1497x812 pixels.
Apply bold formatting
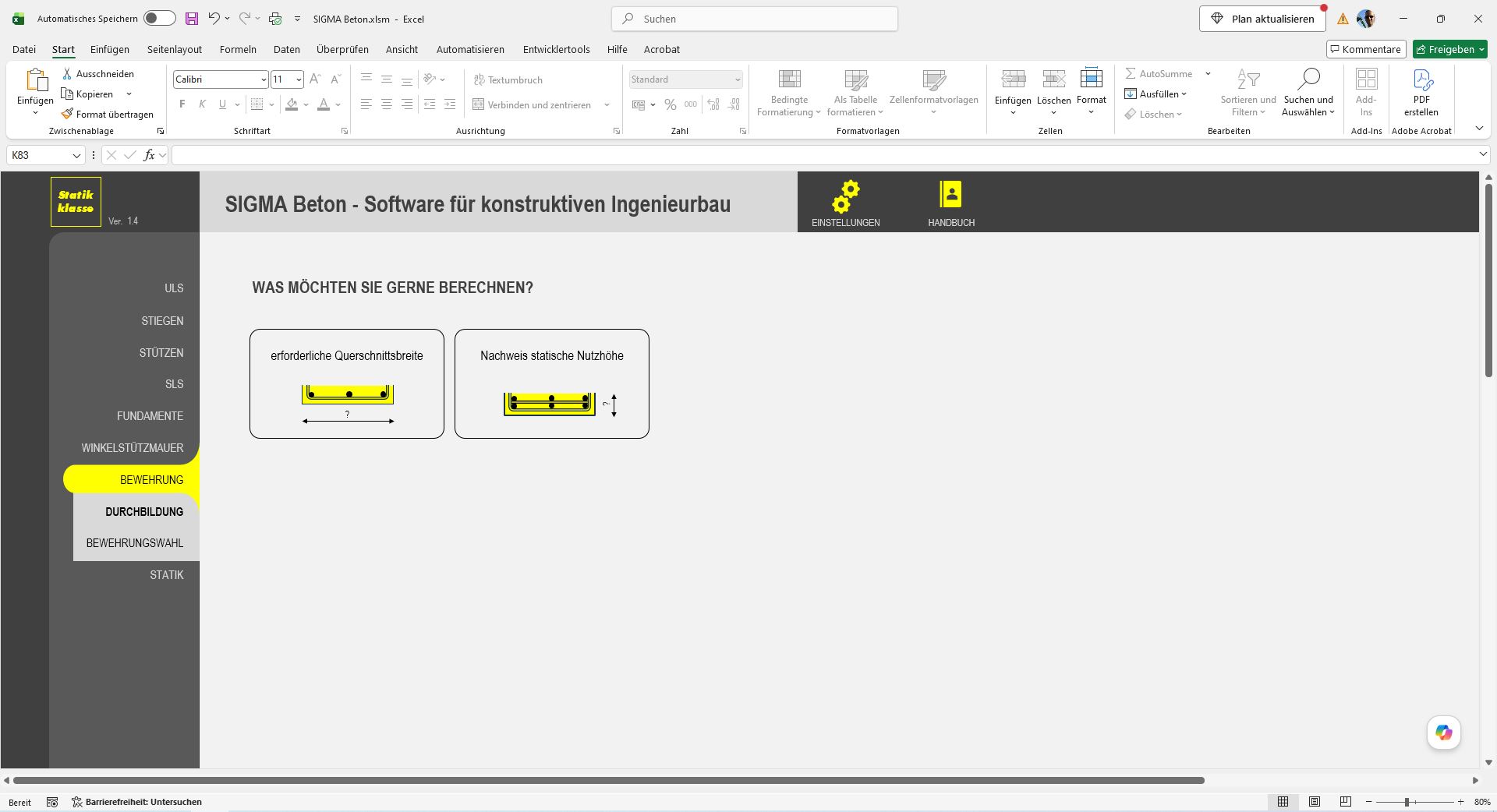(x=182, y=104)
